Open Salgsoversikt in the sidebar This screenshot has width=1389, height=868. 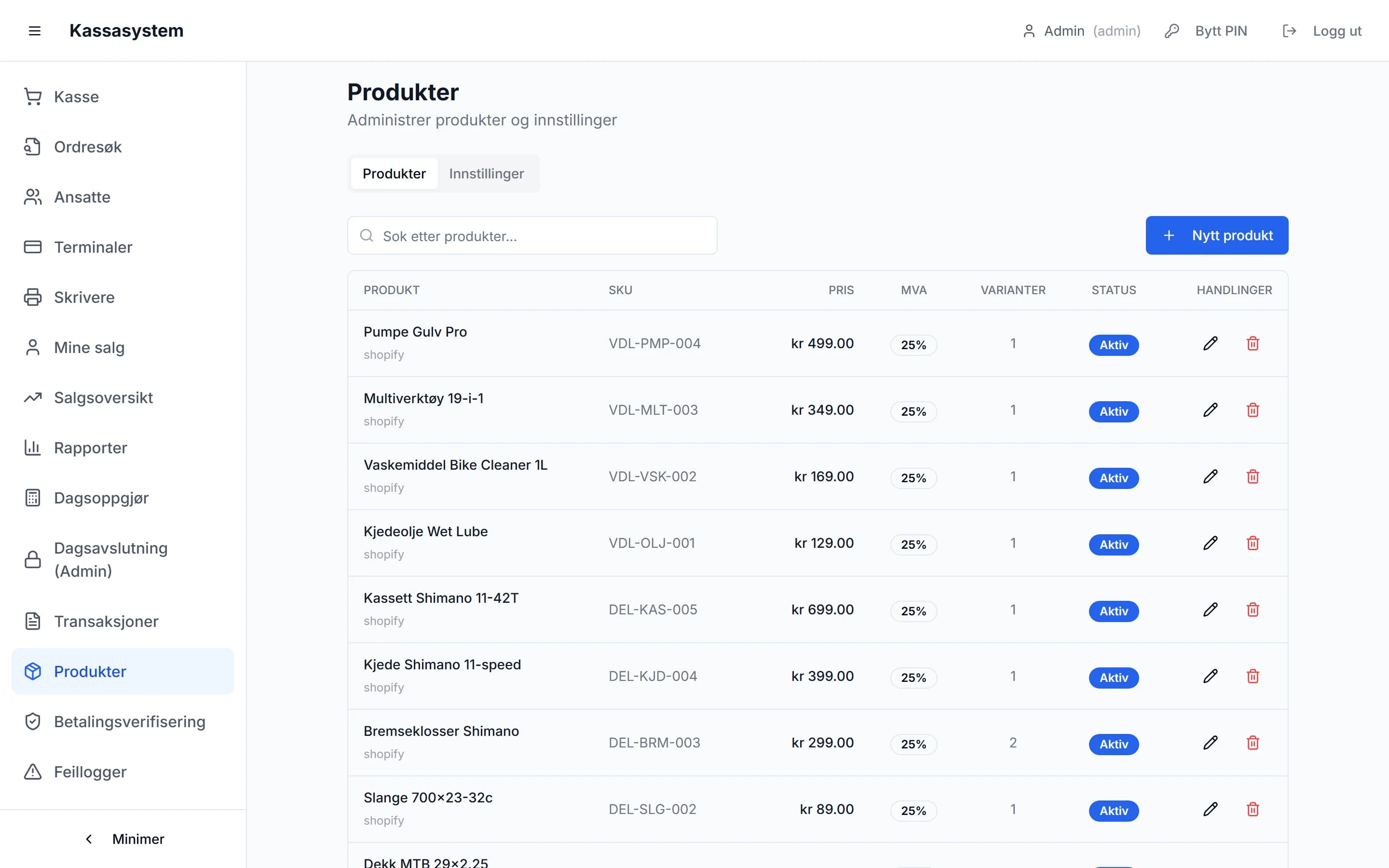click(x=123, y=398)
